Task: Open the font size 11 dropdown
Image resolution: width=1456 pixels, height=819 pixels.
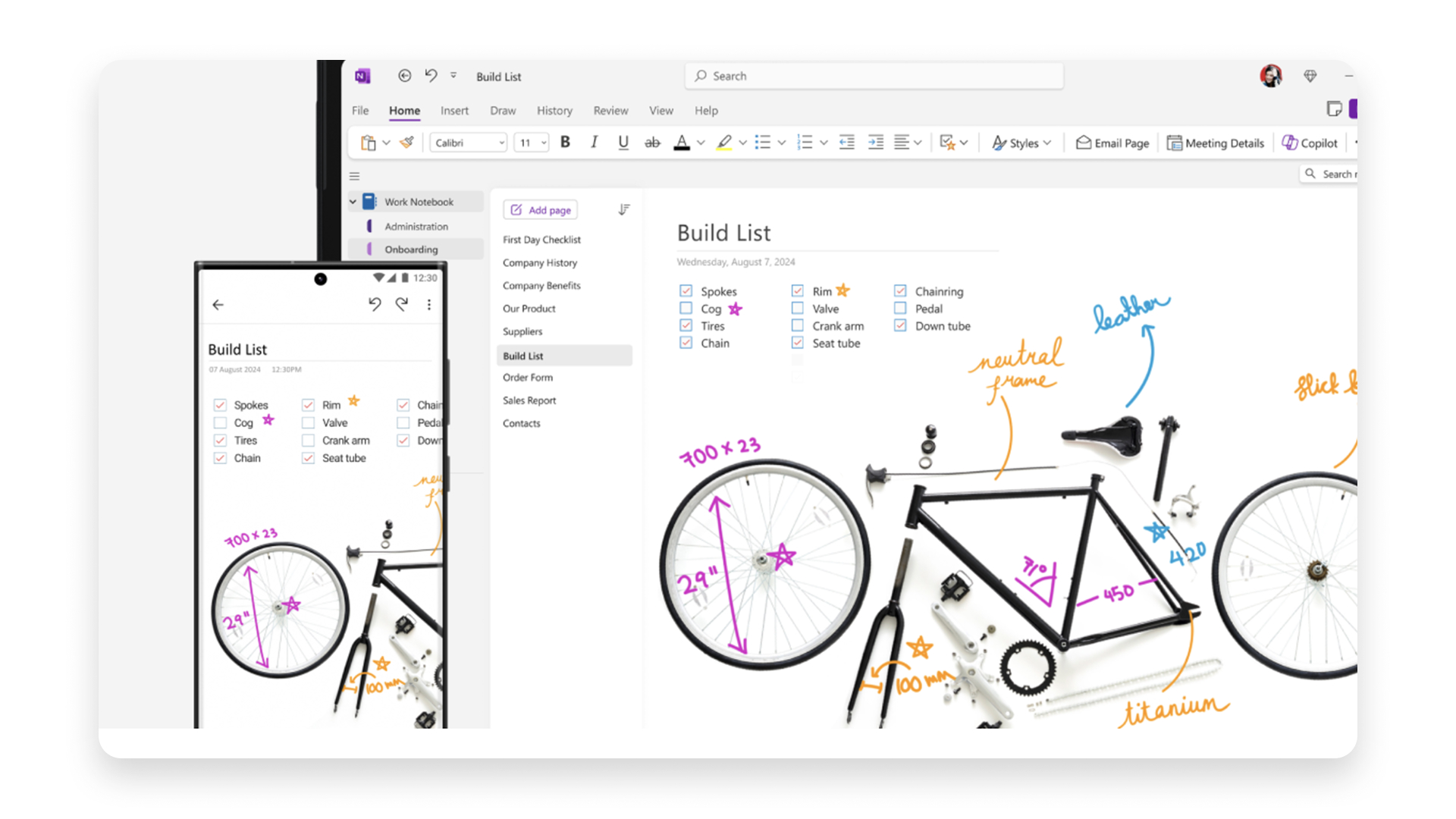Action: tap(532, 143)
